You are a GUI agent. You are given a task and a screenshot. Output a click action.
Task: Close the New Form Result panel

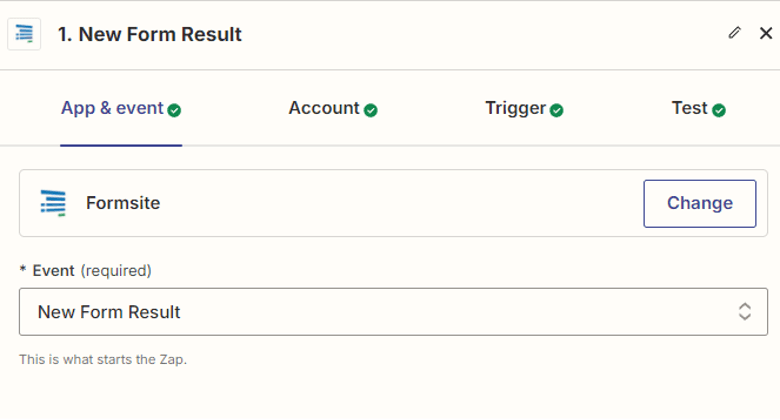pos(766,33)
